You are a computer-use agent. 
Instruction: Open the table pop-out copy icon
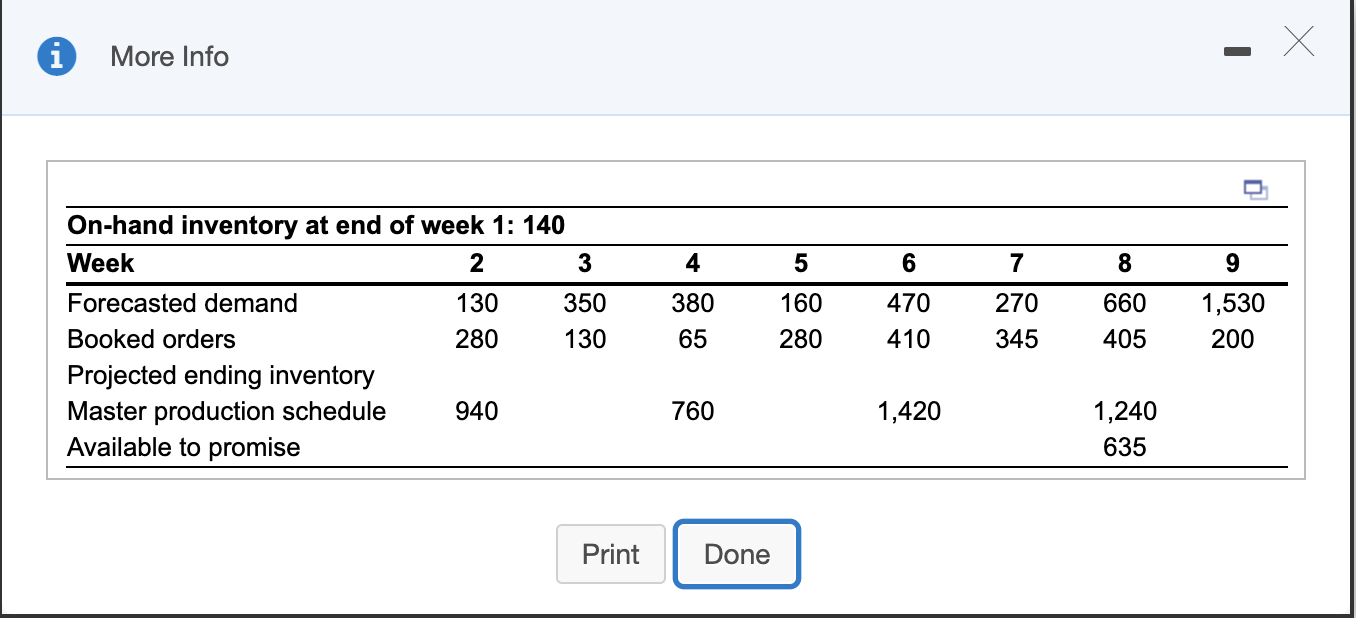pyautogui.click(x=1257, y=189)
